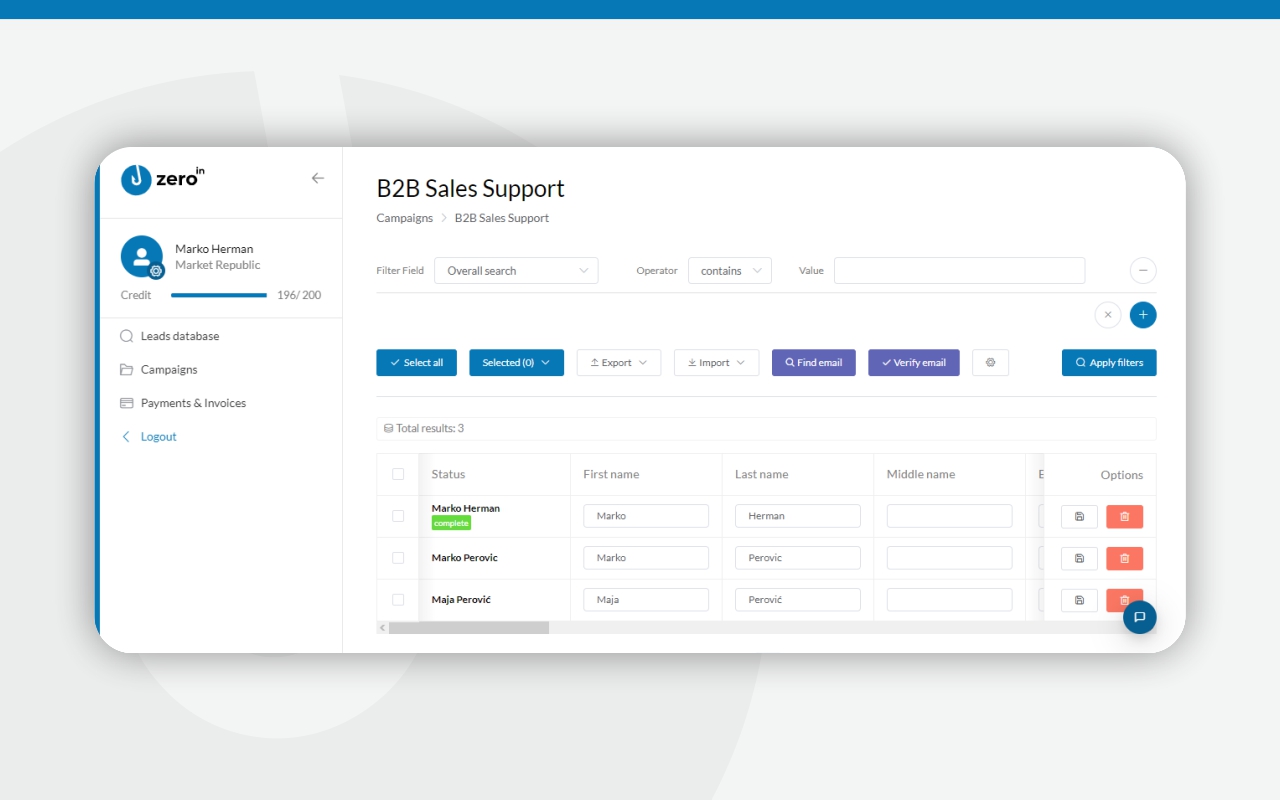
Task: Click the Apply filters button
Action: [1109, 362]
